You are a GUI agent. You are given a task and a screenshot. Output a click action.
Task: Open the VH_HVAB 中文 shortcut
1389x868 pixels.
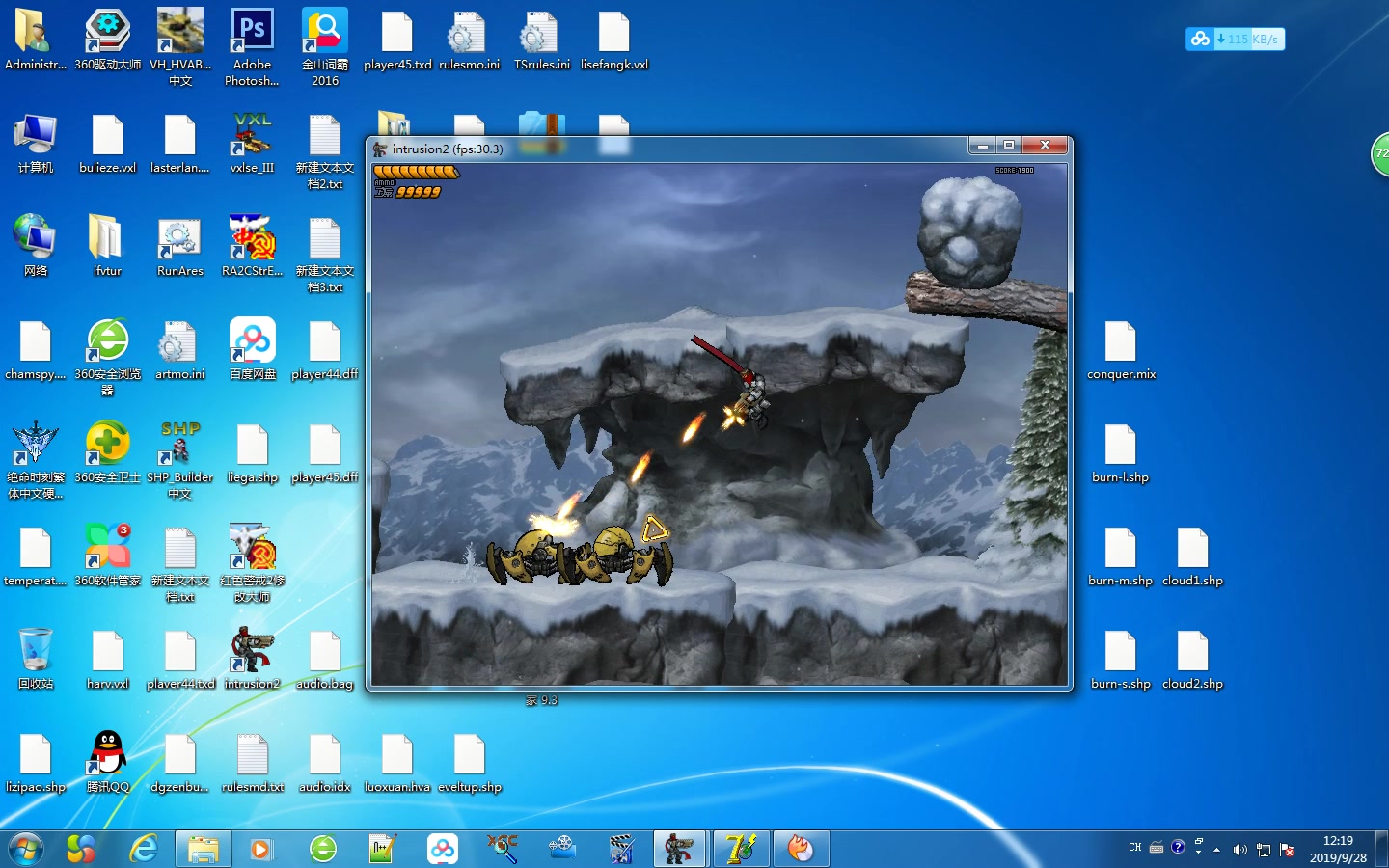180,48
